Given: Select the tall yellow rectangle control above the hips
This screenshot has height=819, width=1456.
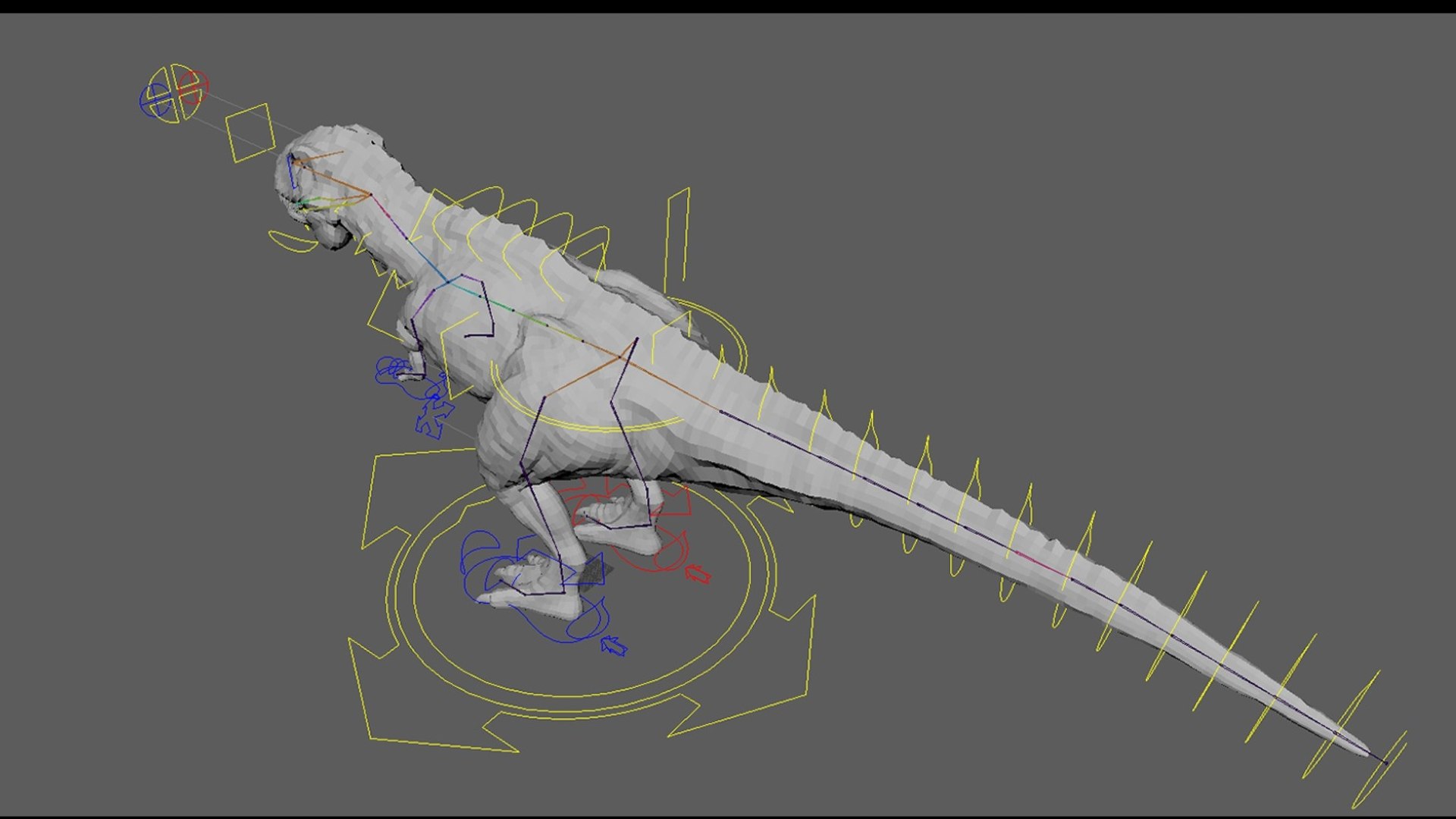Looking at the screenshot, I should point(677,240).
